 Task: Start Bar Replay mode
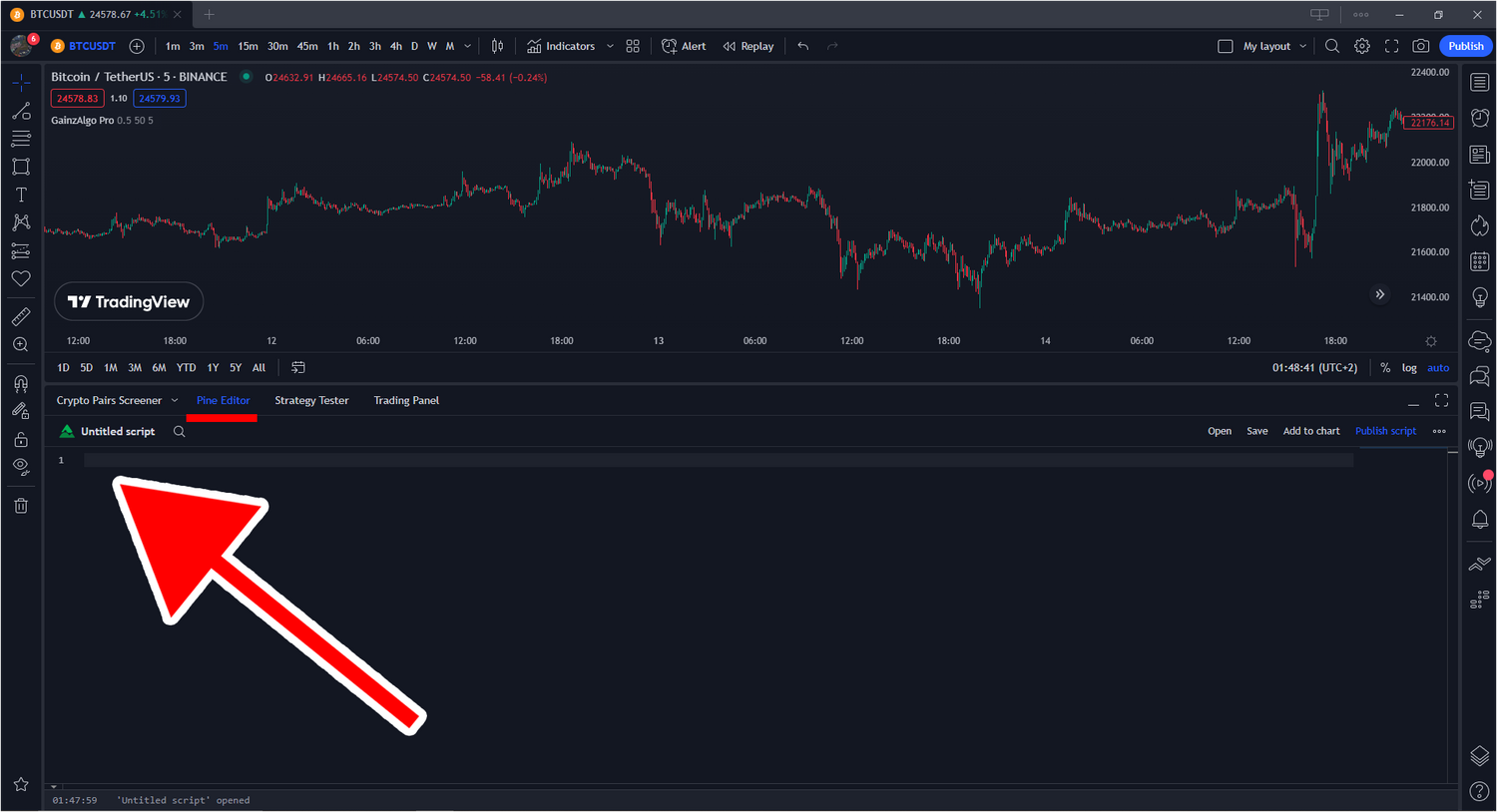tap(748, 46)
